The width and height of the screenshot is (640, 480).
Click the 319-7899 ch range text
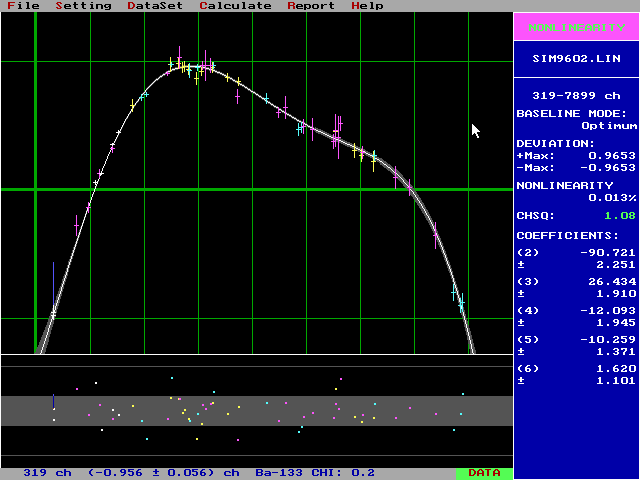(576, 96)
